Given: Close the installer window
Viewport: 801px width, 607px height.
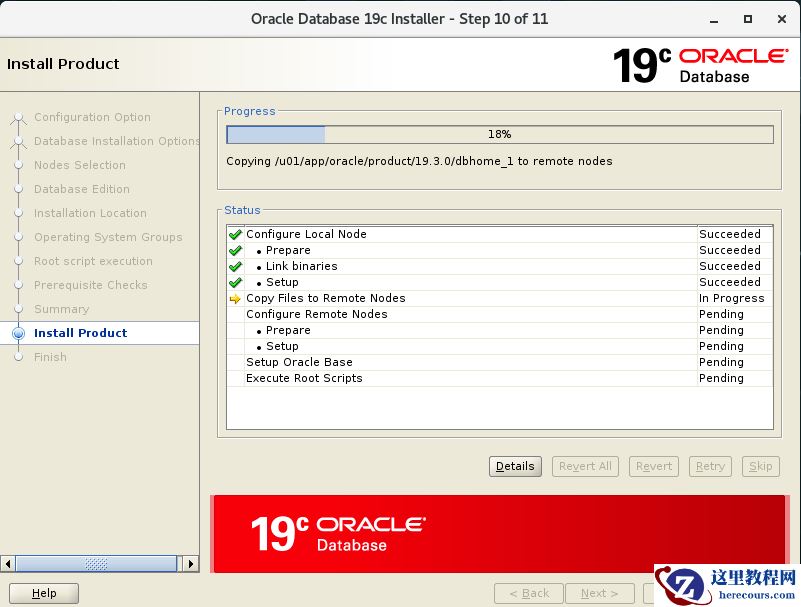Looking at the screenshot, I should pos(782,19).
